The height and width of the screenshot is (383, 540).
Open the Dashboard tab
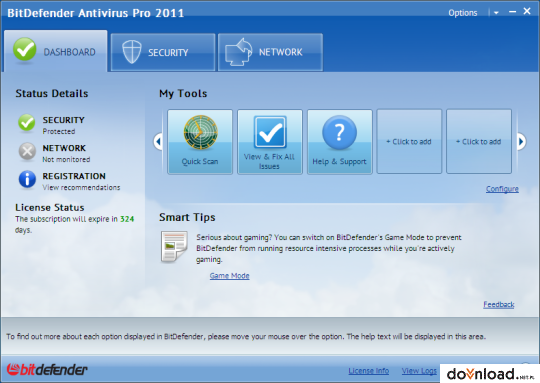point(56,51)
